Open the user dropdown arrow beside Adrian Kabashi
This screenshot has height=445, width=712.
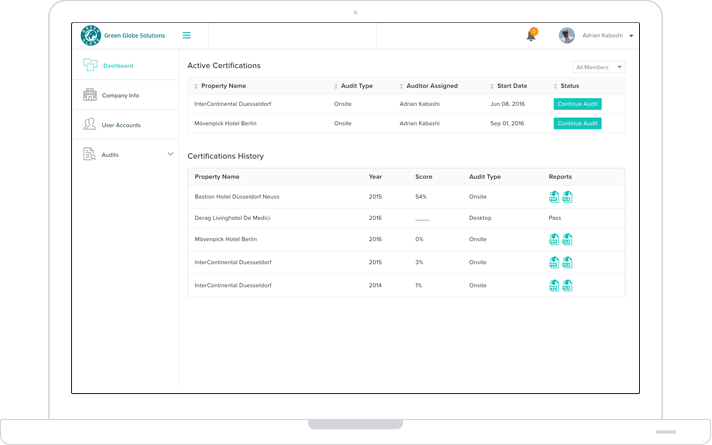click(x=631, y=36)
